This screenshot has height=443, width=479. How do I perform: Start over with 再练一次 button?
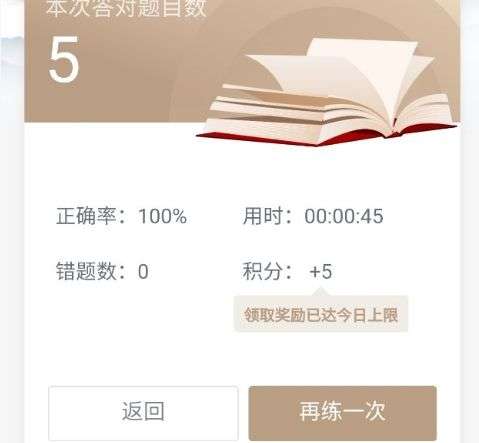click(x=343, y=413)
